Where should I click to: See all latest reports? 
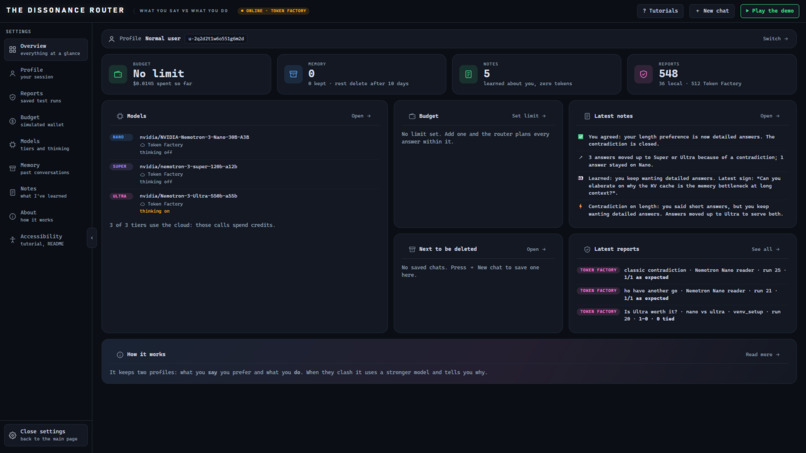pyautogui.click(x=765, y=249)
